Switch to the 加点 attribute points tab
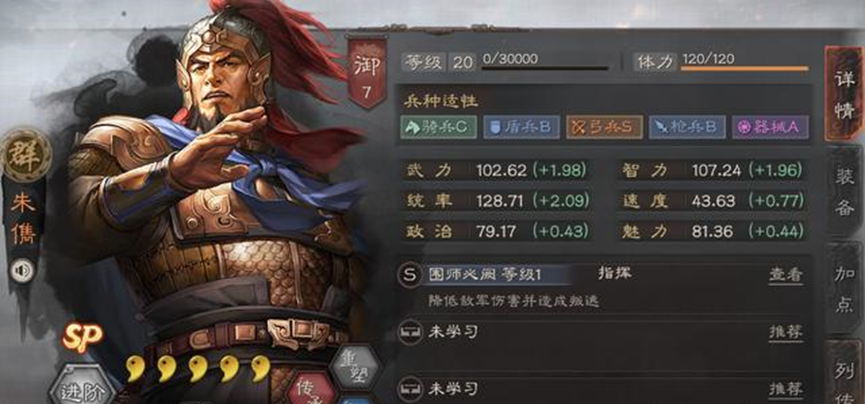The height and width of the screenshot is (404, 865). [845, 287]
